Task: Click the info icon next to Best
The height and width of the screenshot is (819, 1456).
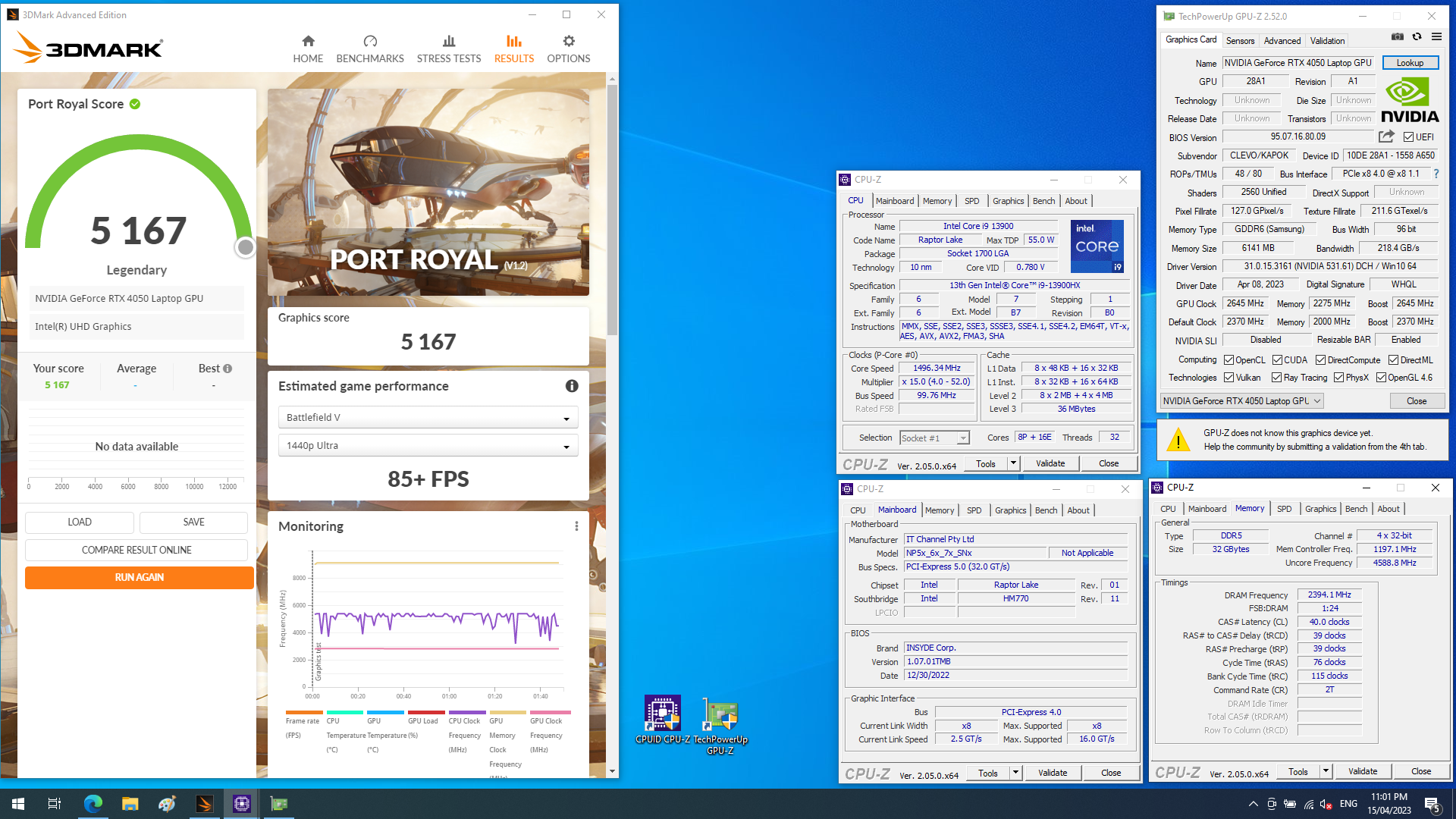Action: (227, 369)
